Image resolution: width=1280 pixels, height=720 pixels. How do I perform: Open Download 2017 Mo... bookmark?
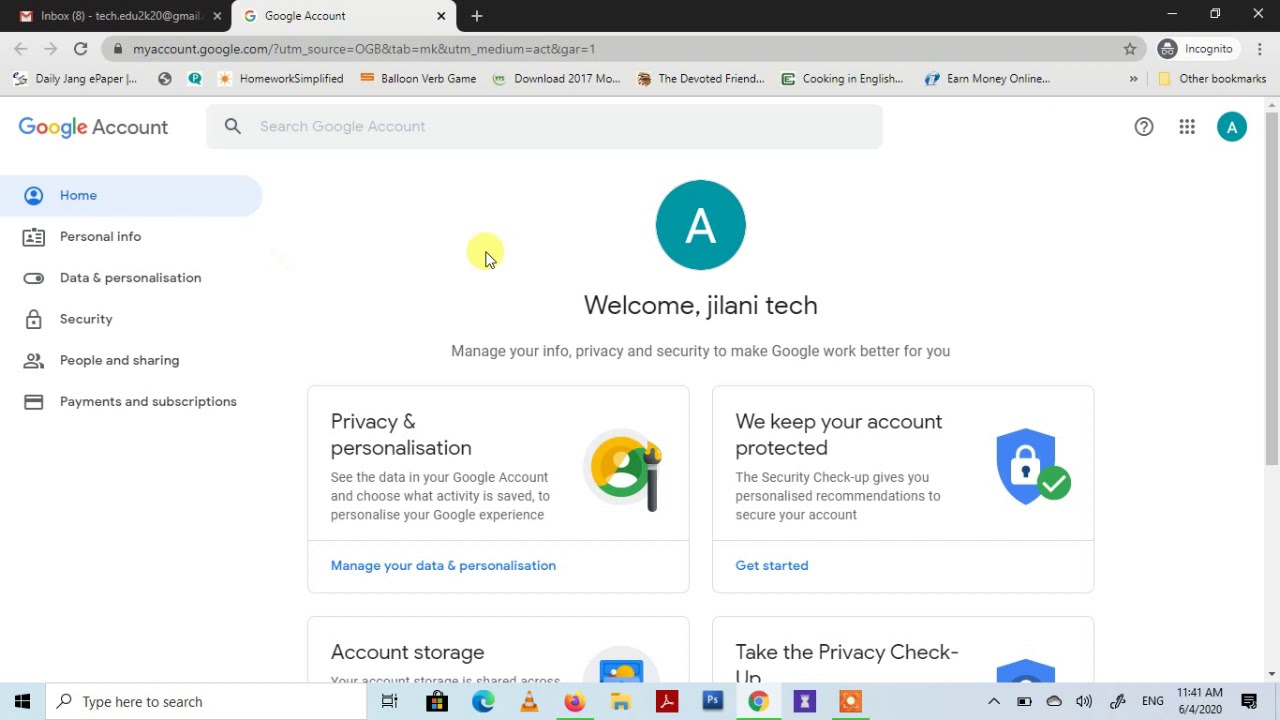[x=556, y=79]
